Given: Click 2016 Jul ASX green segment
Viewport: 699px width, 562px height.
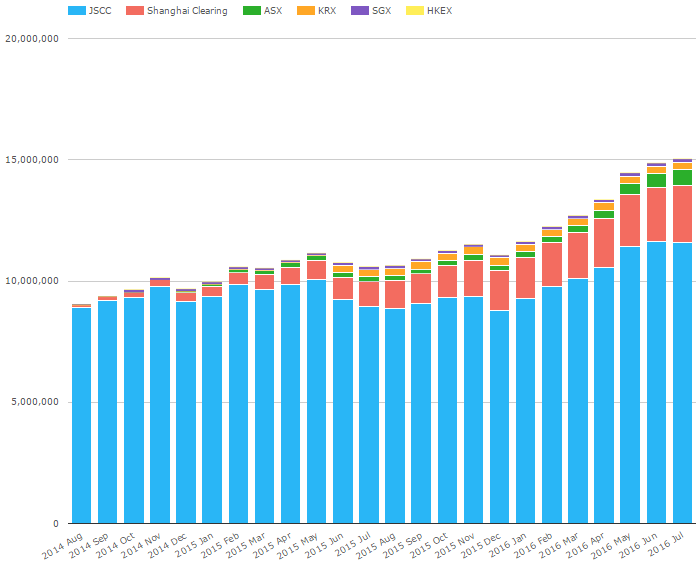Looking at the screenshot, I should pos(683,177).
